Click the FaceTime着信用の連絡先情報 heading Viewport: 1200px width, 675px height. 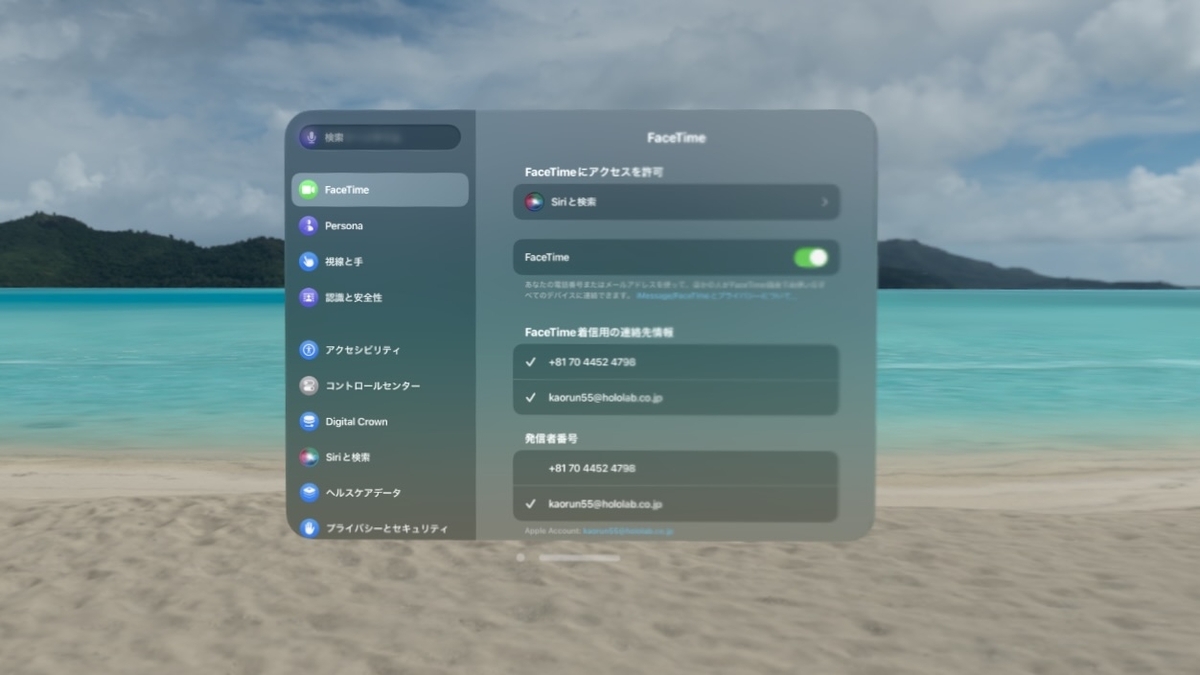point(599,332)
